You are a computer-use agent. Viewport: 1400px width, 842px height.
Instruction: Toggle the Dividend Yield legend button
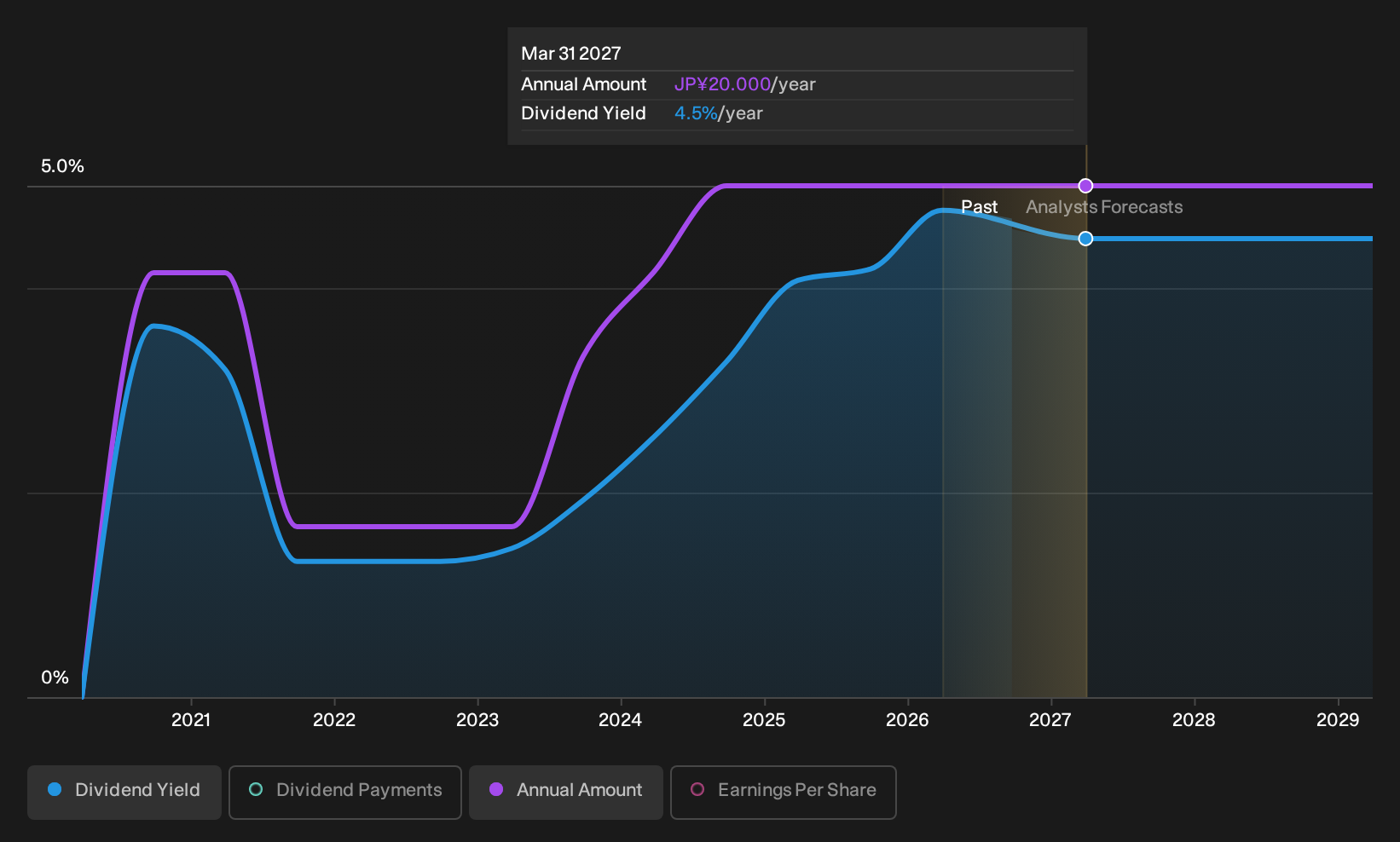coord(124,793)
